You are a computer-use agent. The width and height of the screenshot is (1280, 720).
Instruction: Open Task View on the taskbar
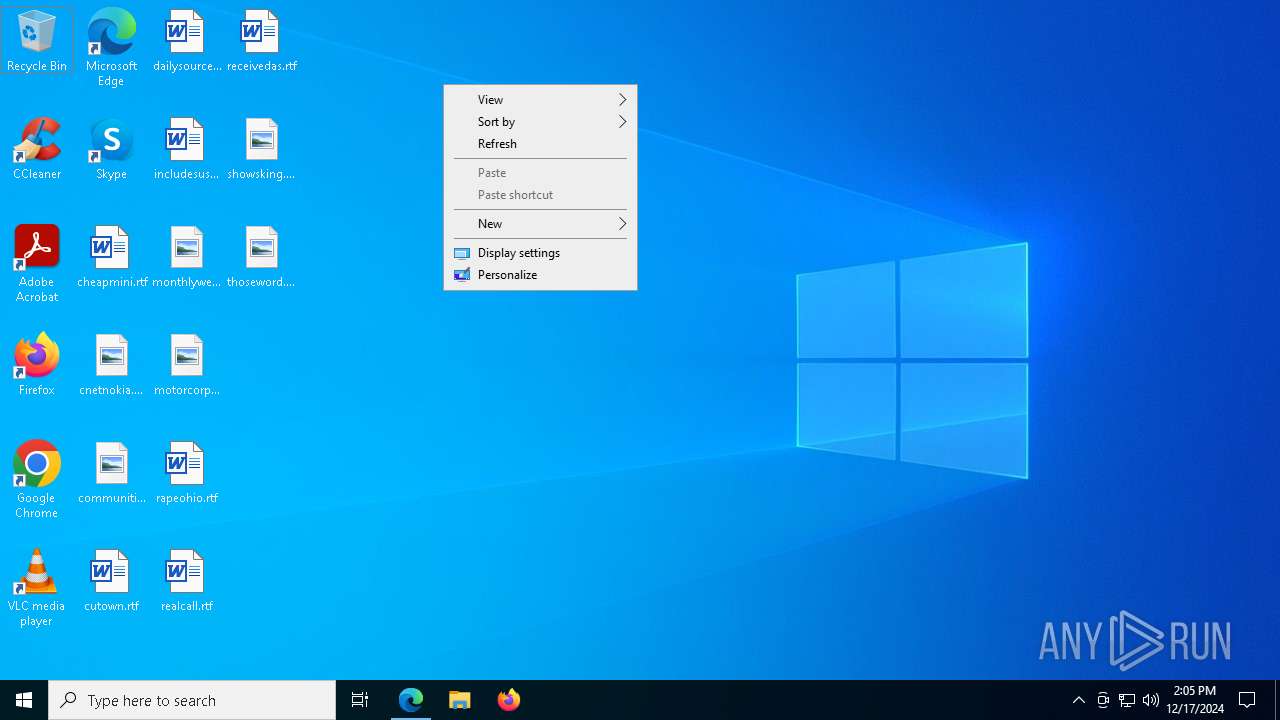[360, 700]
